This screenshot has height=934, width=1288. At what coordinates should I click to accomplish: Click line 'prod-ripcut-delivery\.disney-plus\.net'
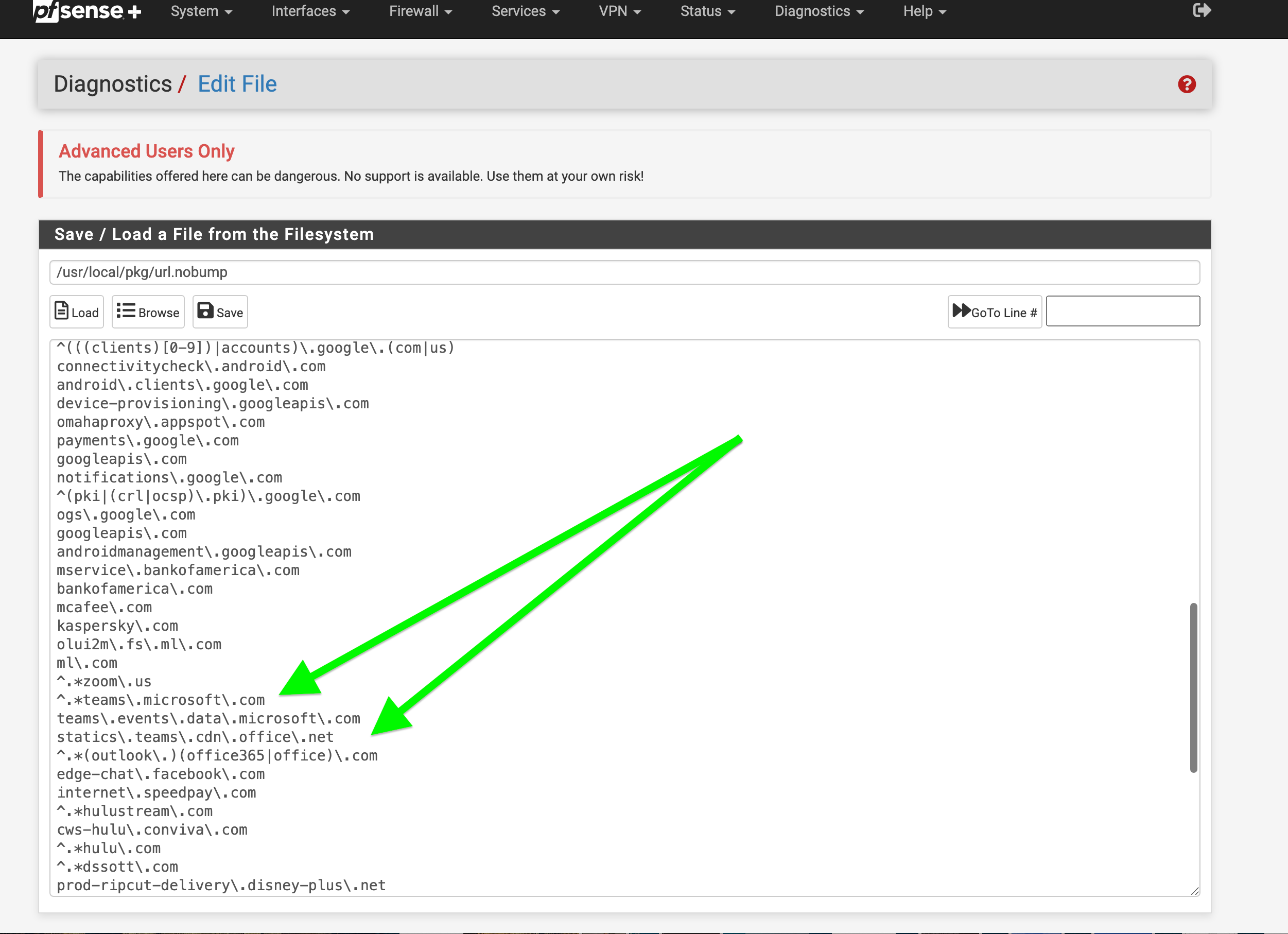point(221,886)
